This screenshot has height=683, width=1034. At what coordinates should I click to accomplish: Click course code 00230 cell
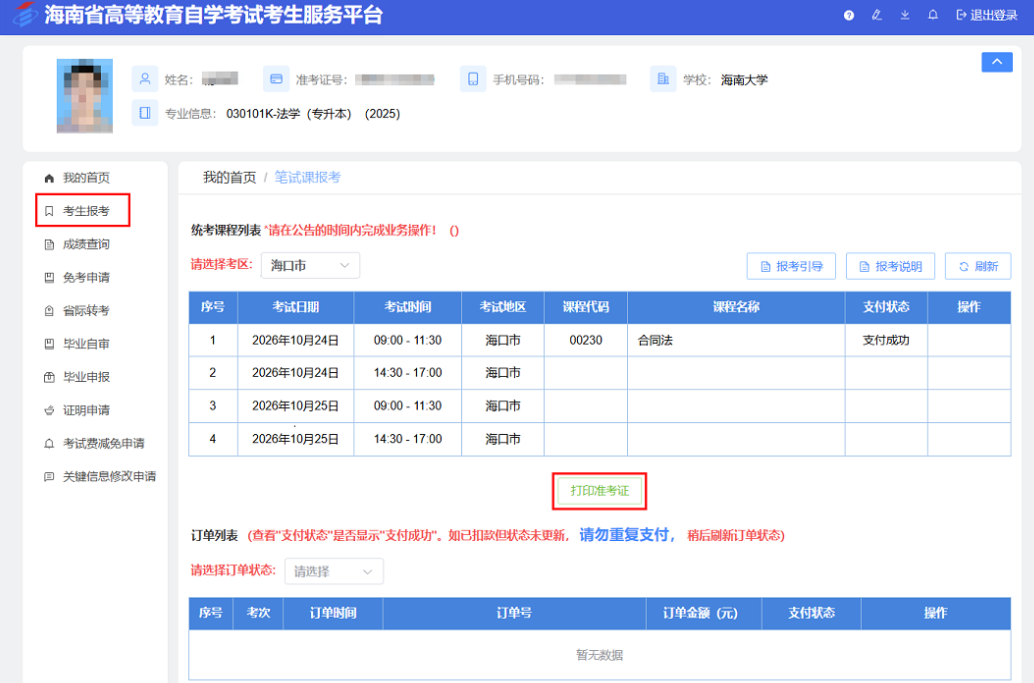tap(586, 340)
